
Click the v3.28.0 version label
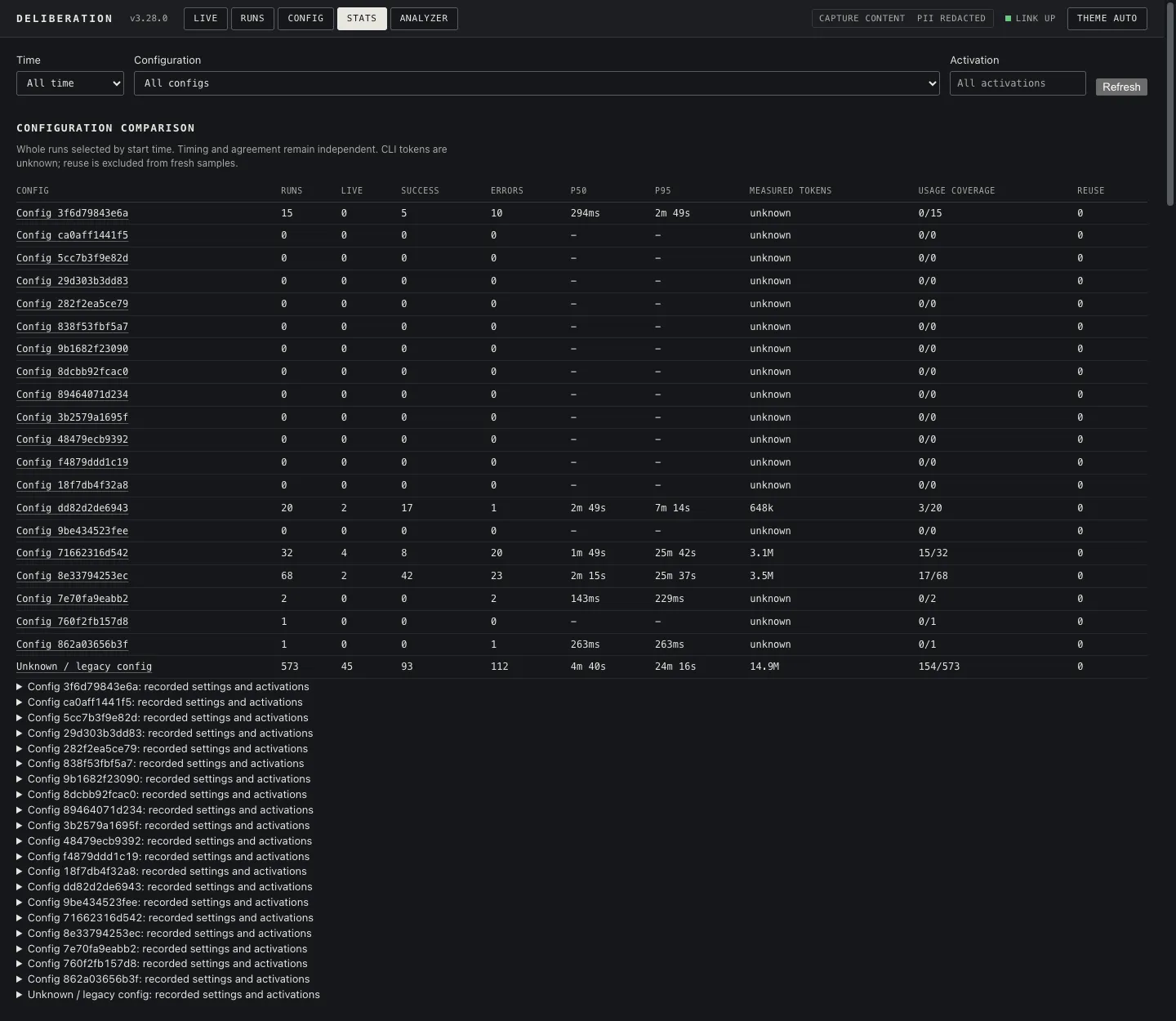[x=149, y=19]
